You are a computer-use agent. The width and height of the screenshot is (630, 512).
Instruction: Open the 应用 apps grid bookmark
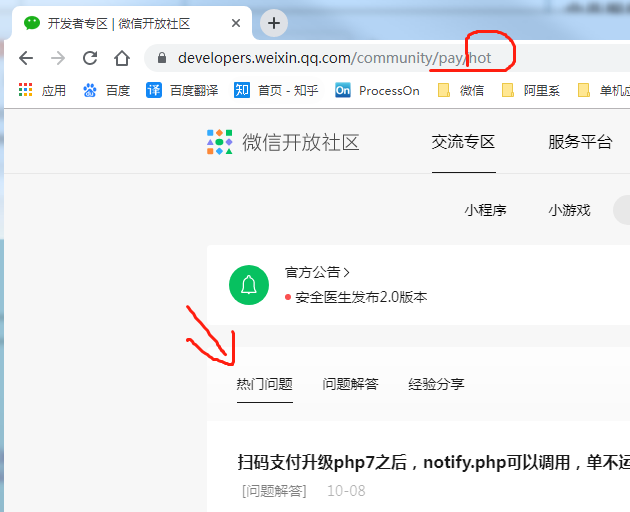click(x=42, y=90)
